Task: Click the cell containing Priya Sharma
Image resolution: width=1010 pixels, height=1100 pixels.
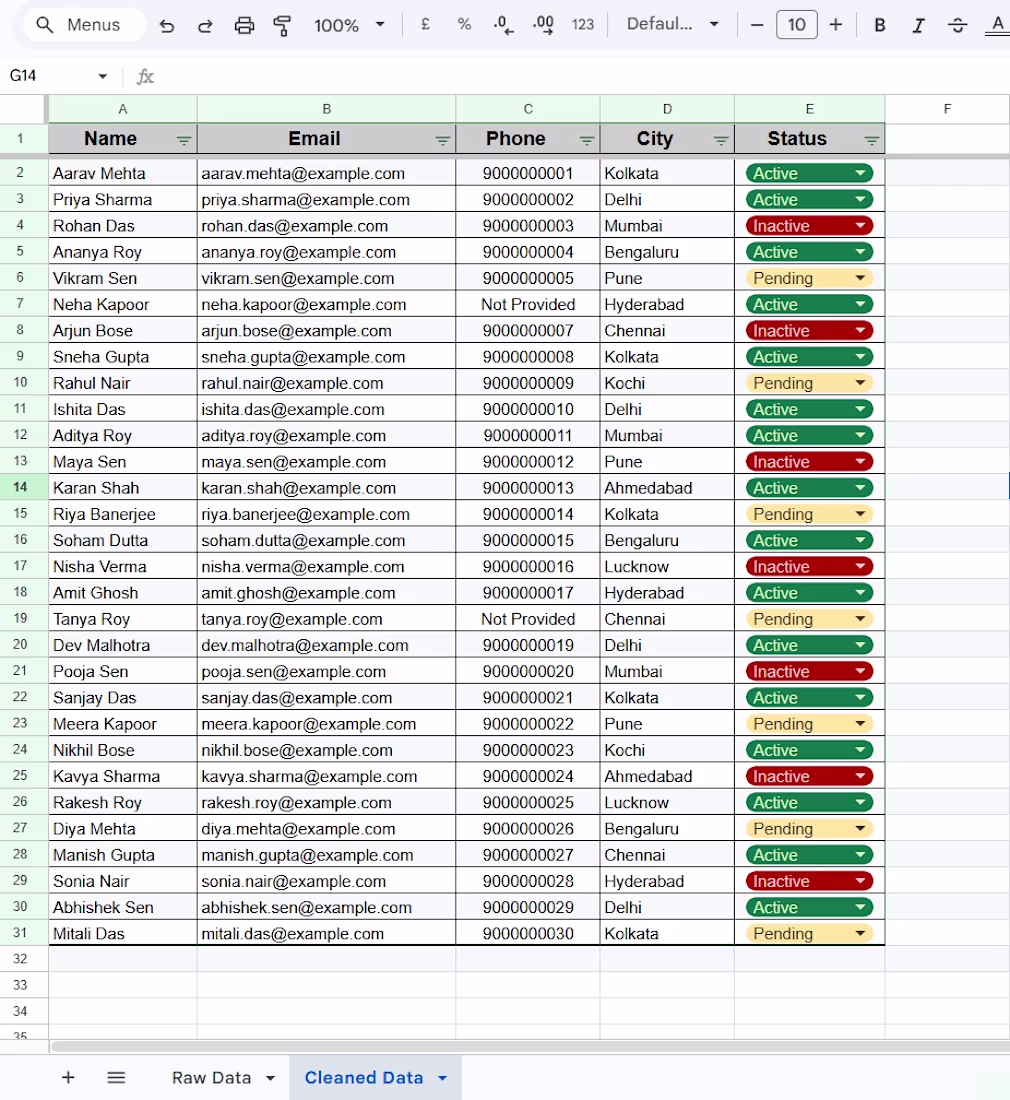Action: [x=123, y=199]
